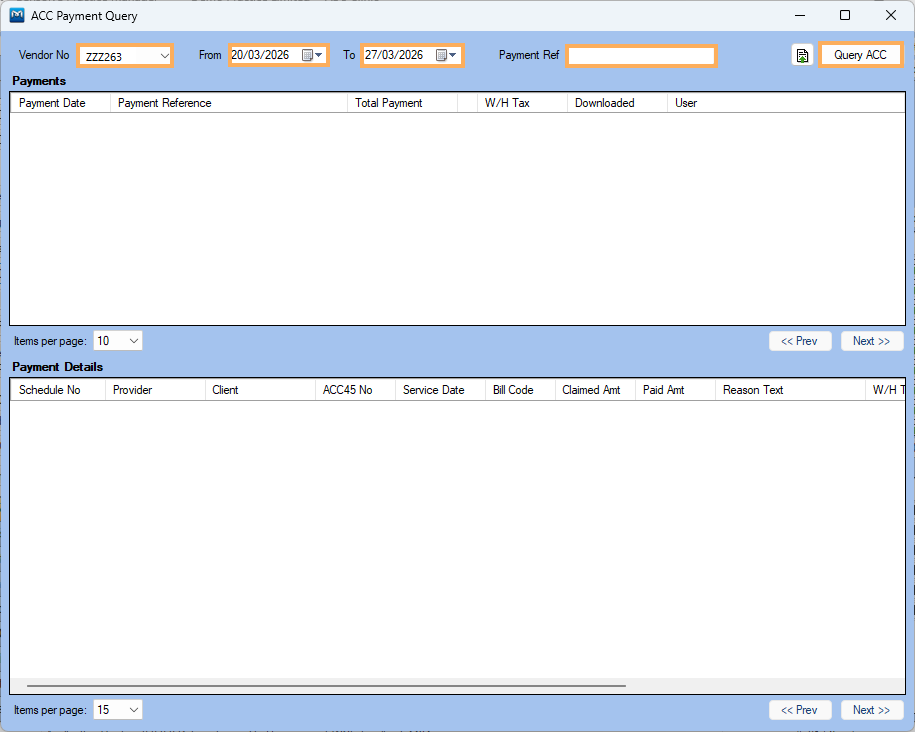Click the ACC45 No column header

point(355,390)
